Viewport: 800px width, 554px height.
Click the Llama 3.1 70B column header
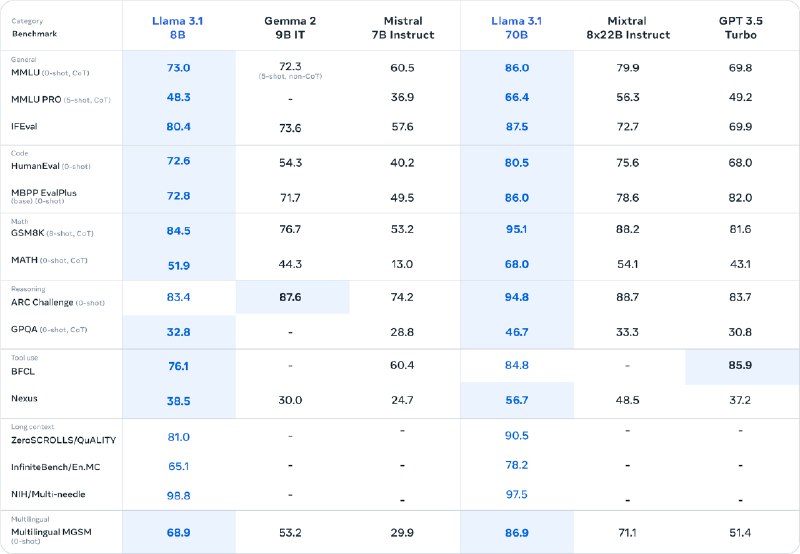516,28
